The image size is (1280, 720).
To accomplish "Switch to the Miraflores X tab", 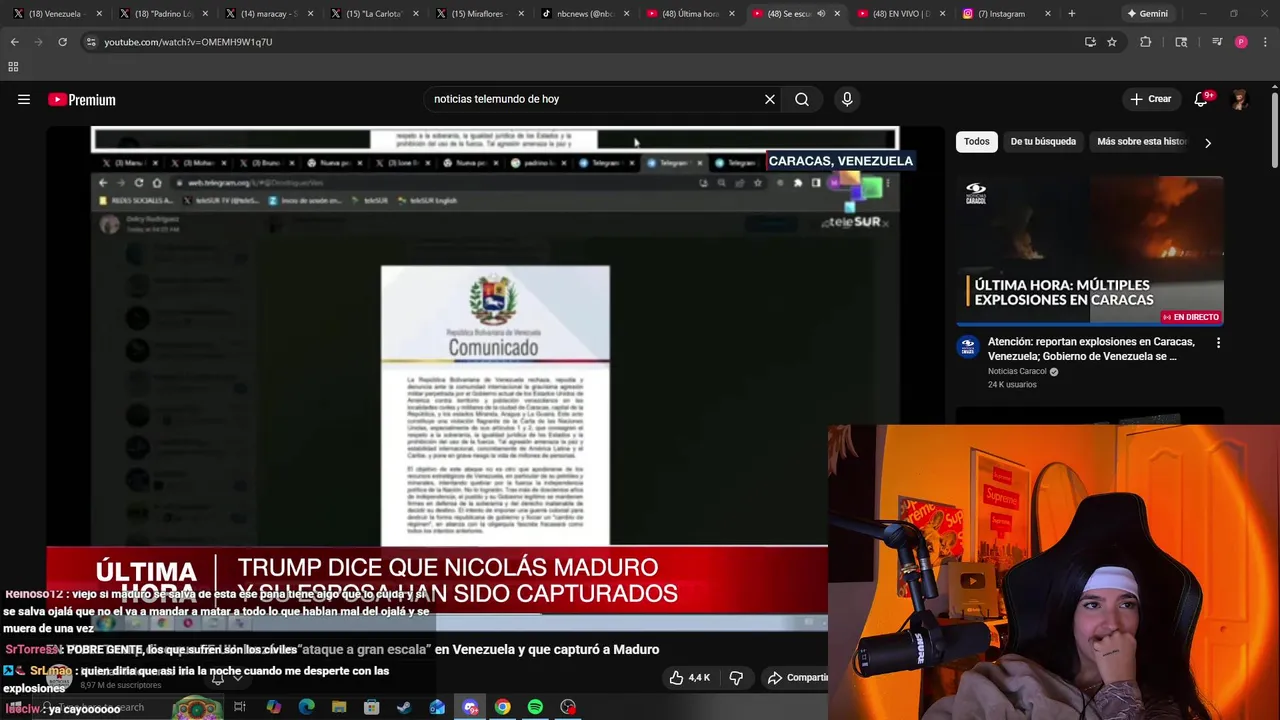I will (x=480, y=14).
